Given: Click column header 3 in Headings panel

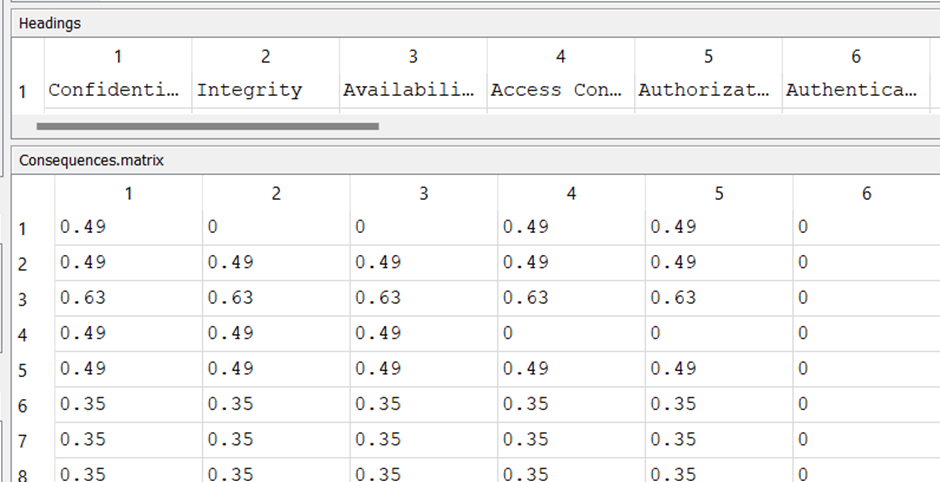Looking at the screenshot, I should point(413,56).
